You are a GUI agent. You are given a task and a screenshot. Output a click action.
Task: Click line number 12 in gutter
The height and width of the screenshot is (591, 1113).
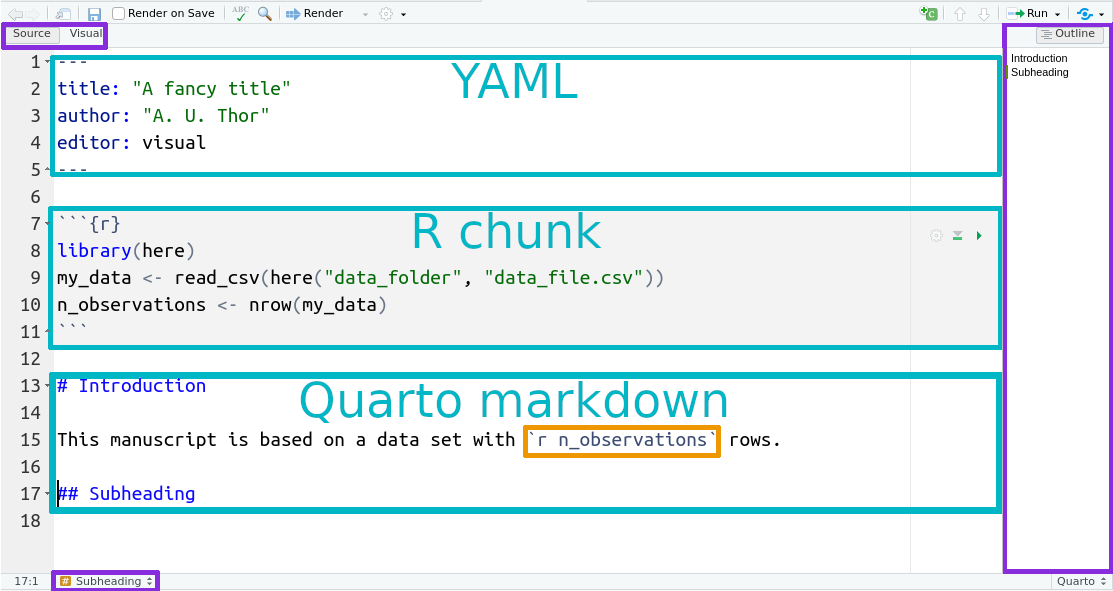[x=31, y=359]
